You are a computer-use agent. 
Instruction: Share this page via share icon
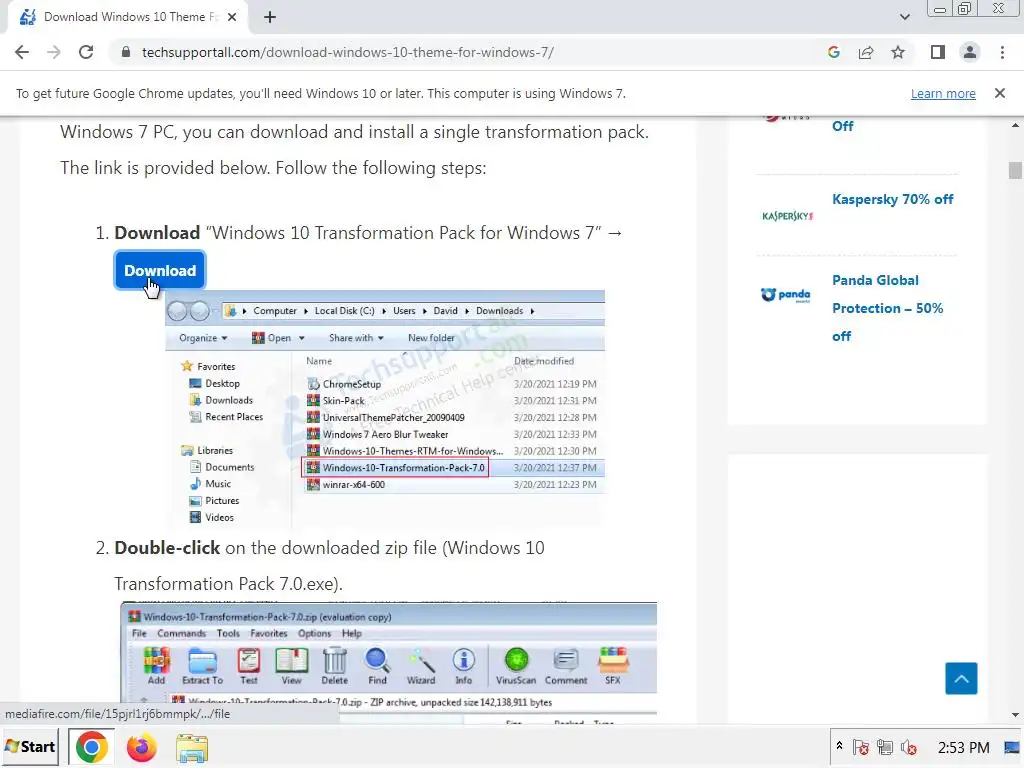coord(866,52)
